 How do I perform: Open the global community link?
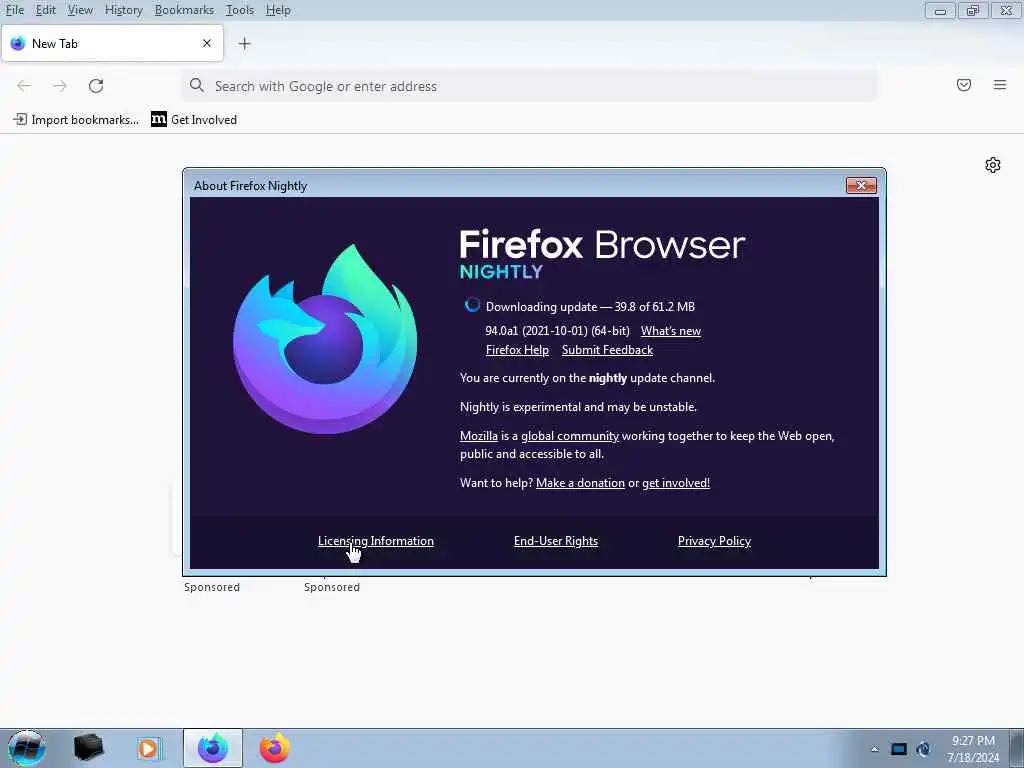pos(570,436)
